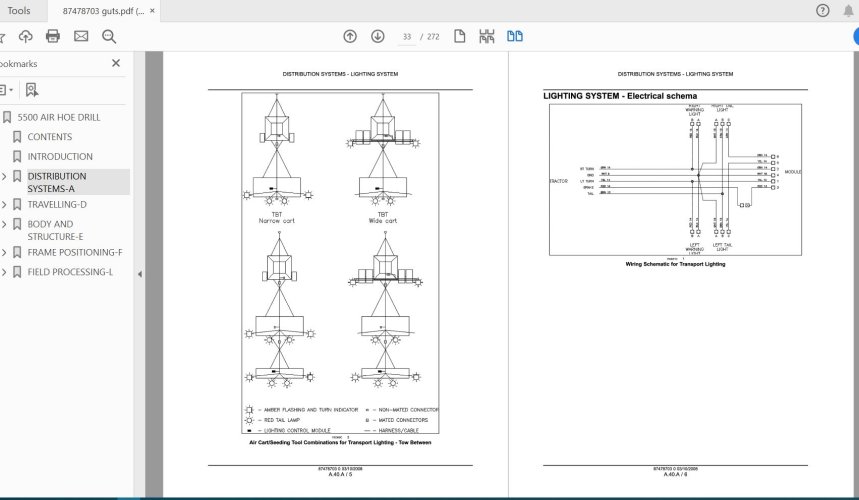Image resolution: width=859 pixels, height=500 pixels.
Task: Open the Tools tab
Action: [x=18, y=11]
